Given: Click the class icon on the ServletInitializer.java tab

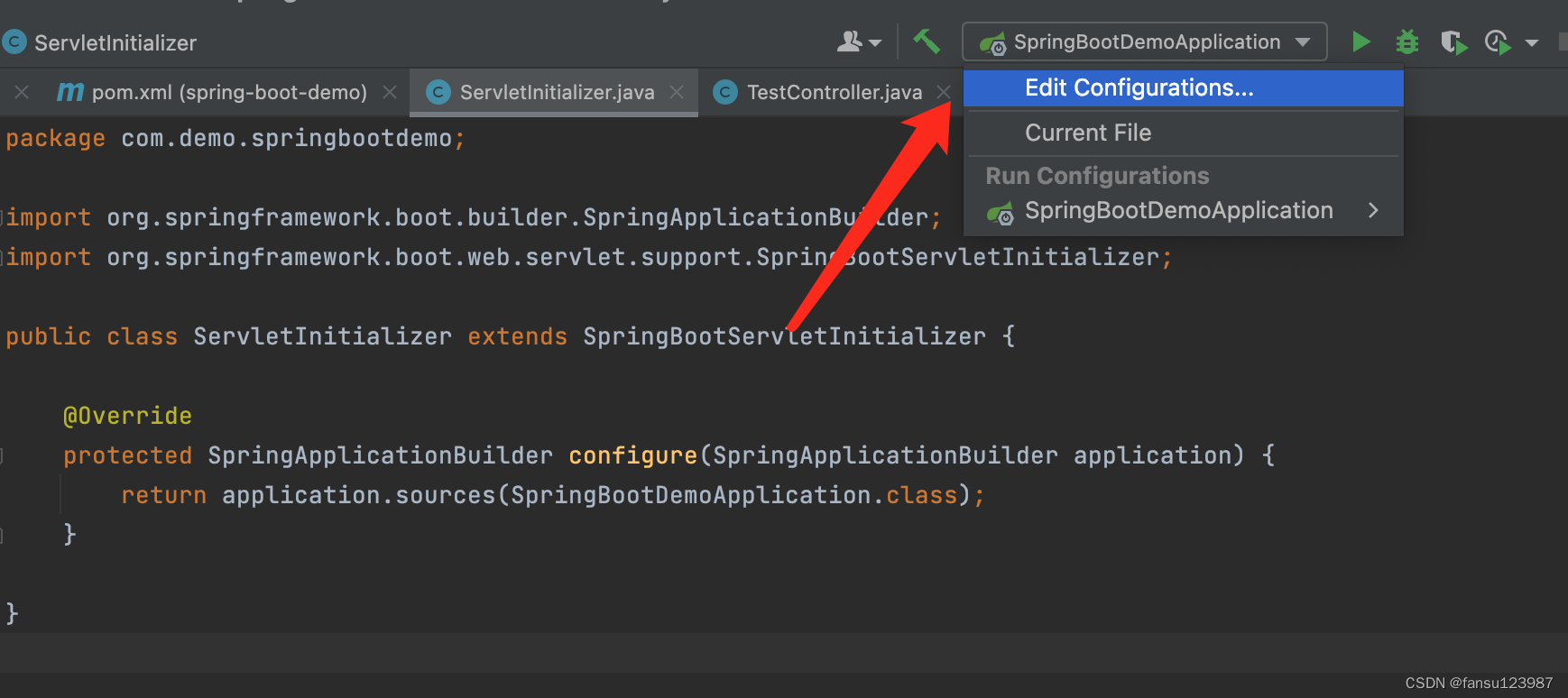Looking at the screenshot, I should (x=438, y=92).
